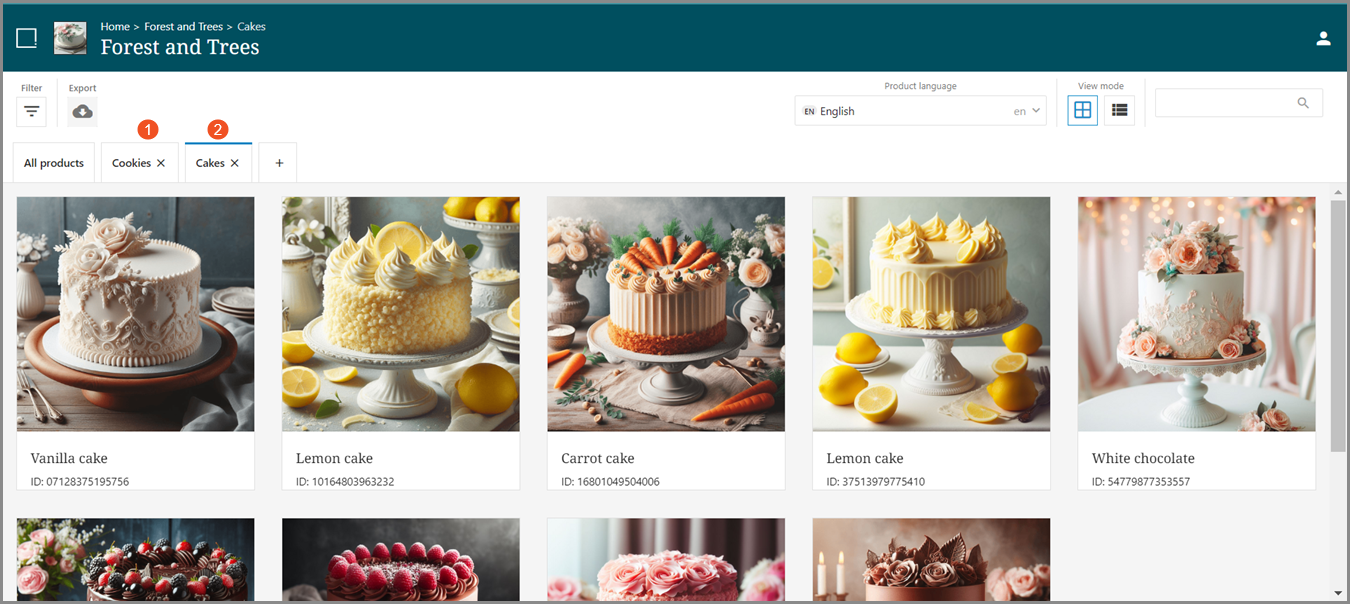Go to Home in breadcrumb
The width and height of the screenshot is (1350, 604).
click(115, 27)
